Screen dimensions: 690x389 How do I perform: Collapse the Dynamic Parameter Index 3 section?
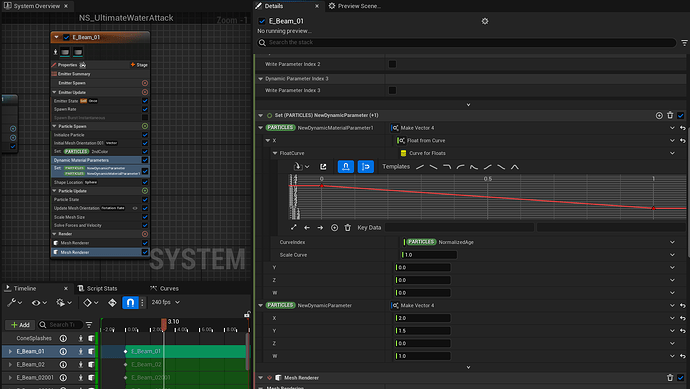click(261, 79)
